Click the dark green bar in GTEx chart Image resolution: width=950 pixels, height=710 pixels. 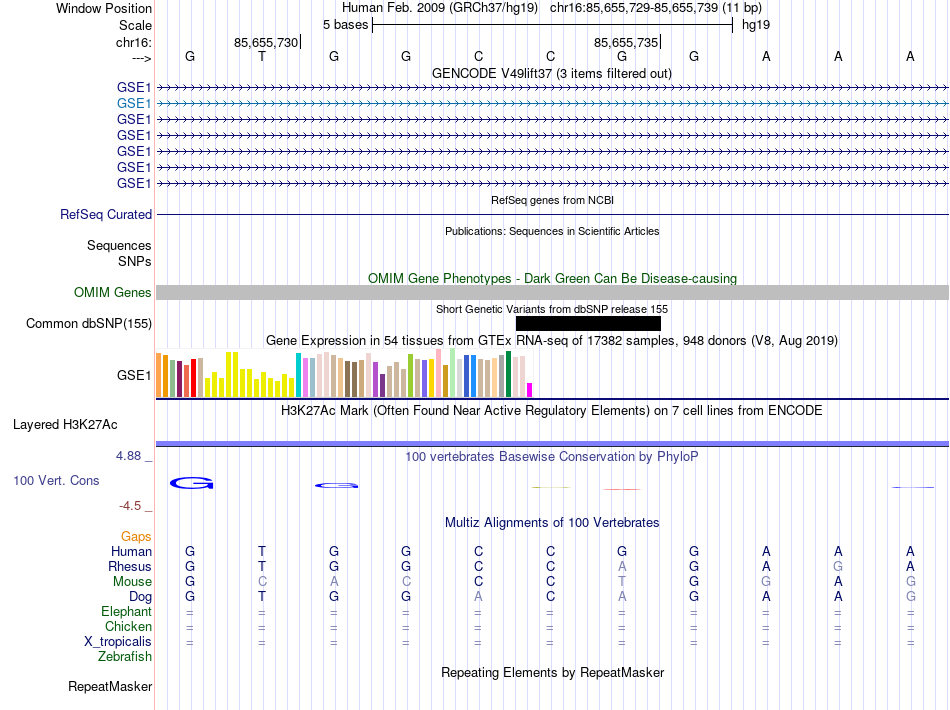[x=508, y=374]
